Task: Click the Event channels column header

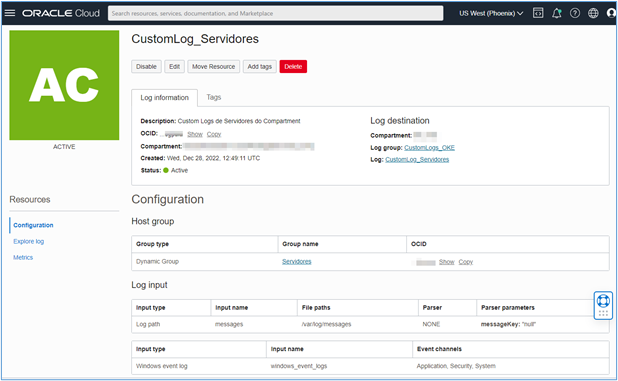Action: [439, 349]
